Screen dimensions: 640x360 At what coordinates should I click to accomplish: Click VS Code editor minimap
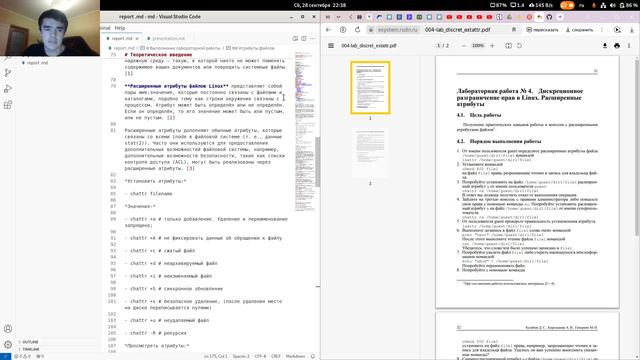[x=304, y=131]
